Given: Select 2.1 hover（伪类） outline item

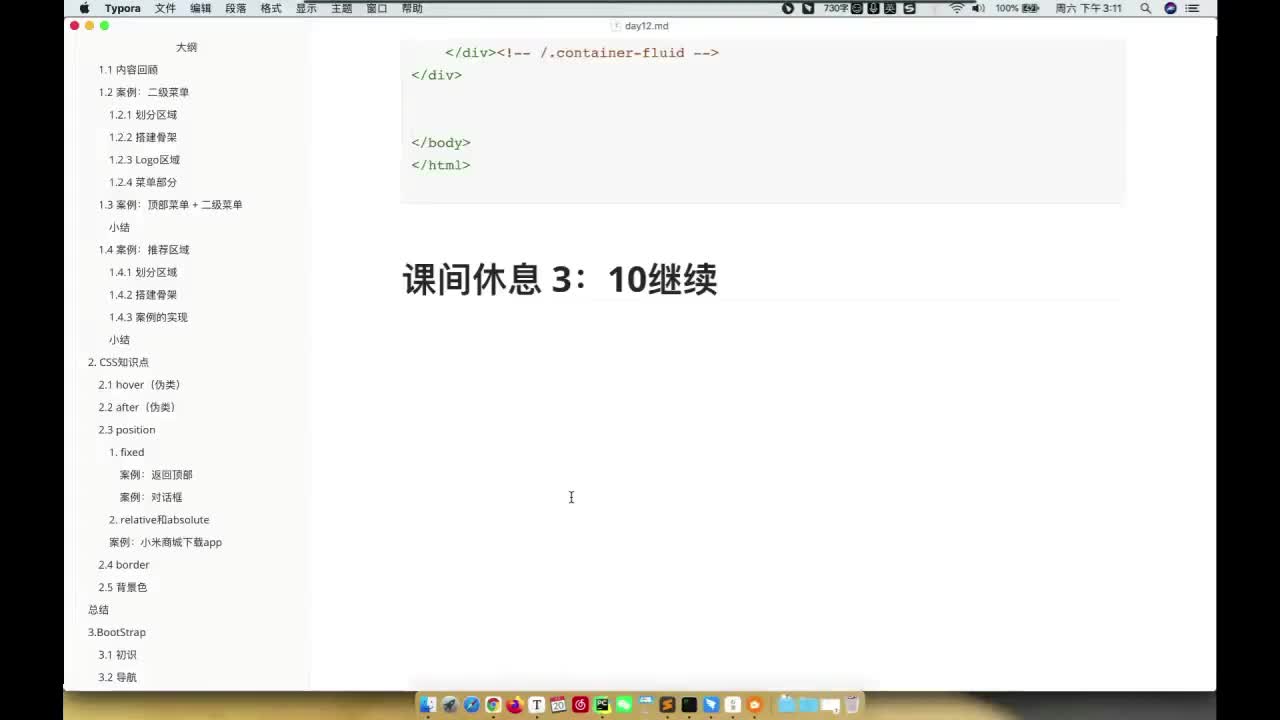Looking at the screenshot, I should (x=139, y=385).
